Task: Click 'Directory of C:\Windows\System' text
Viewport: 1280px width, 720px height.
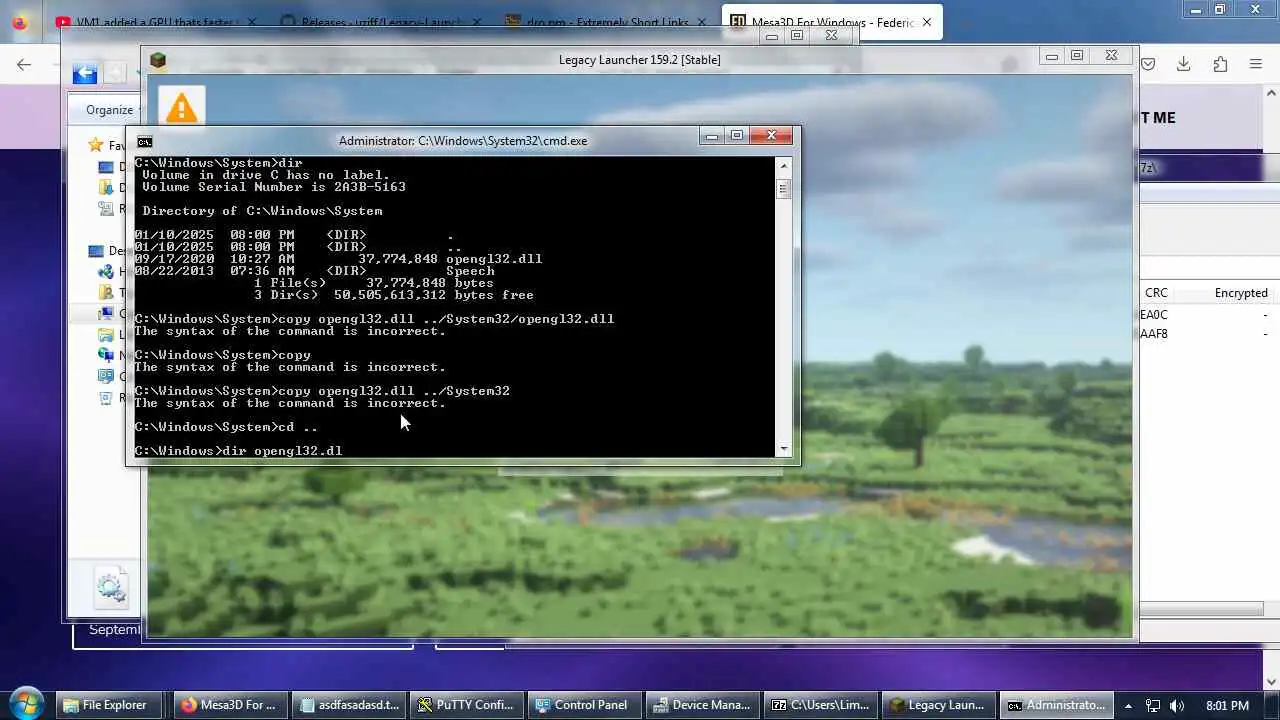Action: click(262, 211)
